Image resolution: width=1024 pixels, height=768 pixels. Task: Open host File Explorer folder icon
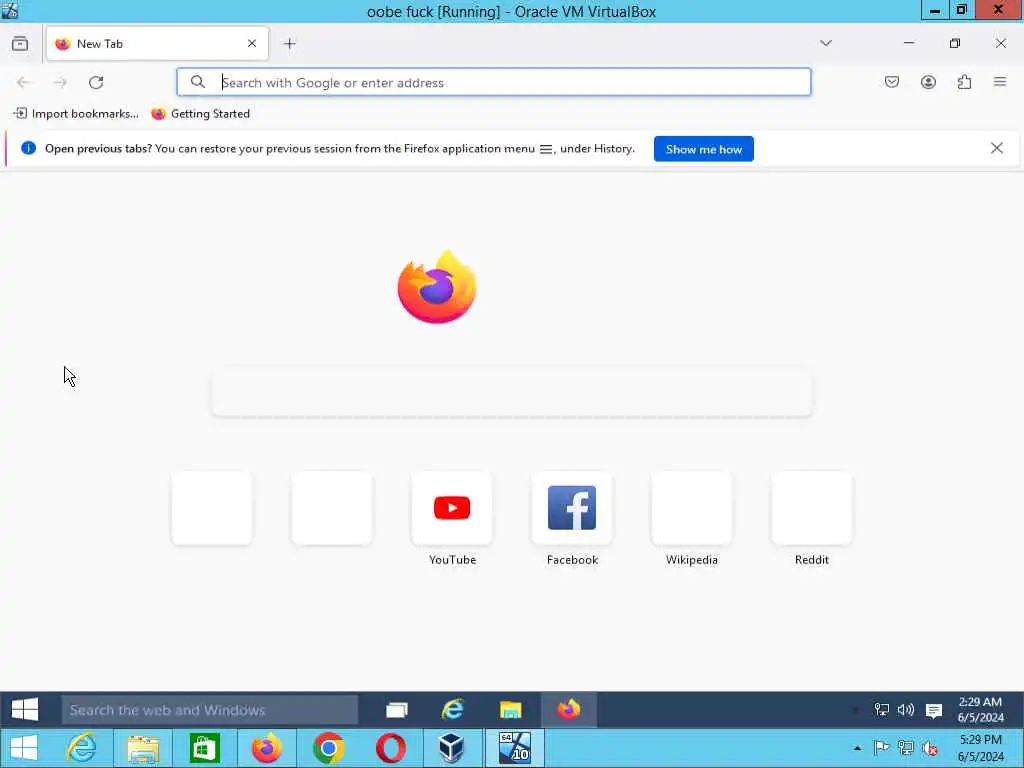(143, 748)
